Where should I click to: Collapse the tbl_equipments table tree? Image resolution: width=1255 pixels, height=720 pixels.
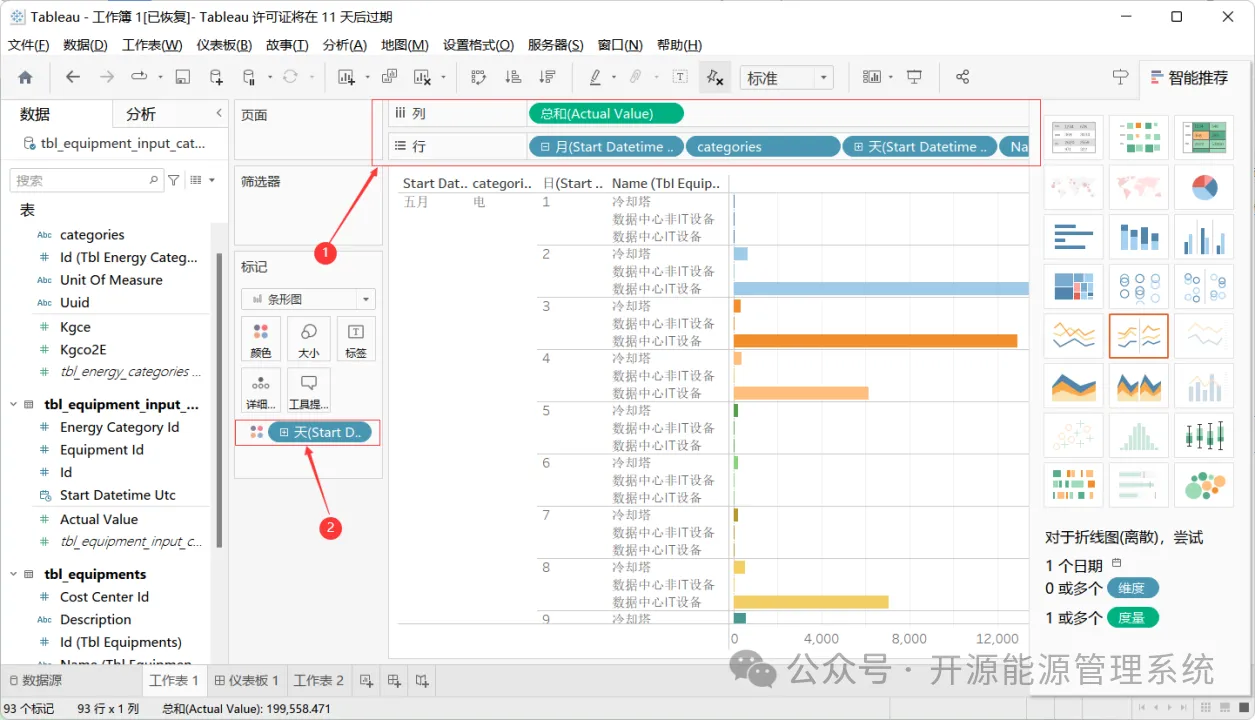[14, 574]
